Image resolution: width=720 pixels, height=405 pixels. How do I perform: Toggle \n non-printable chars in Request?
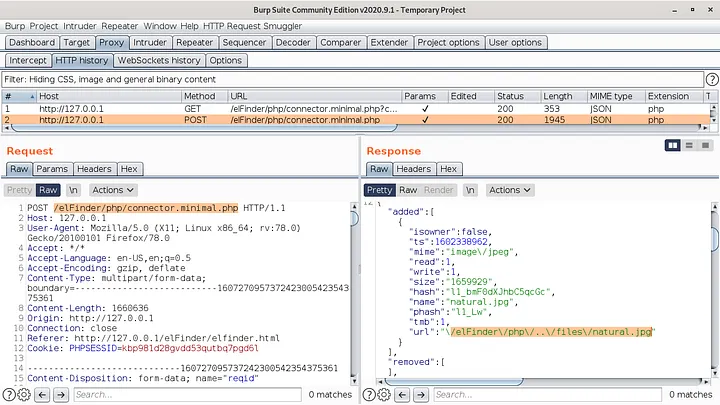point(73,190)
